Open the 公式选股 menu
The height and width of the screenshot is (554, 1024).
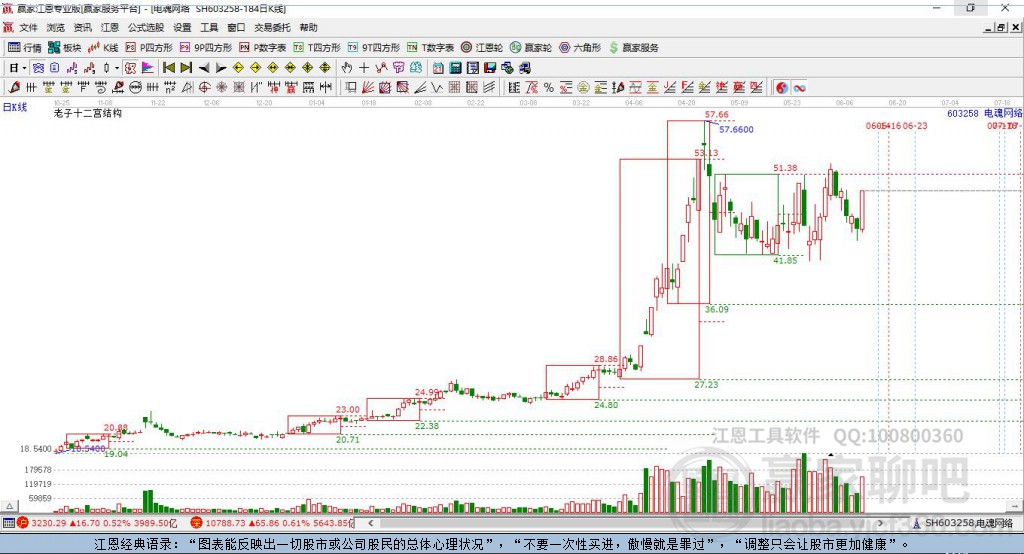pos(146,27)
